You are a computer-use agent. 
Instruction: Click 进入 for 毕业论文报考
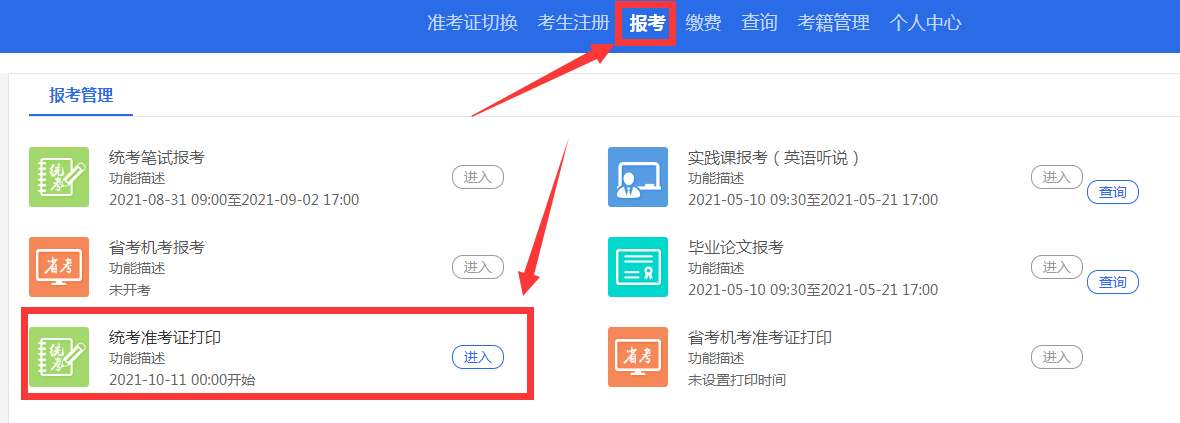point(1057,267)
